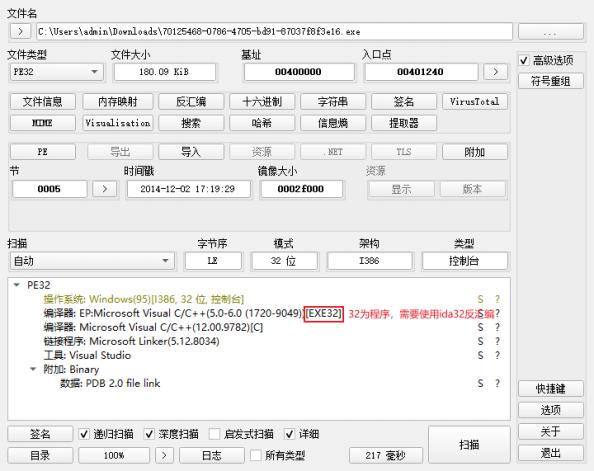The image size is (594, 471).
Task: Open 内存映射 view
Action: coord(117,102)
